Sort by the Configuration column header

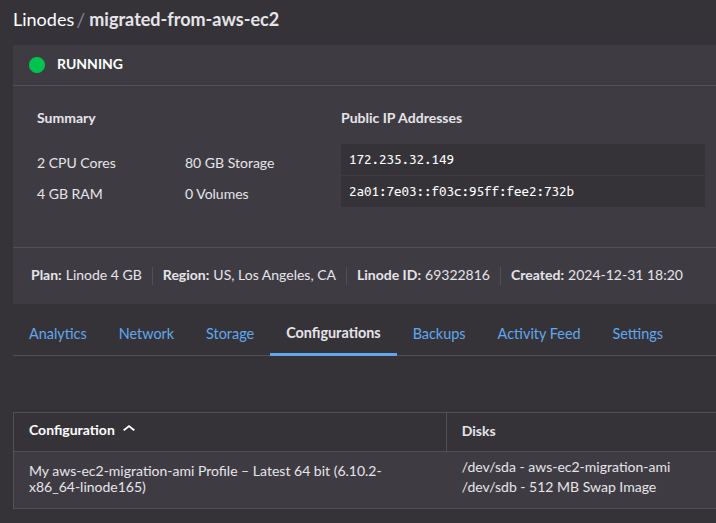(72, 430)
